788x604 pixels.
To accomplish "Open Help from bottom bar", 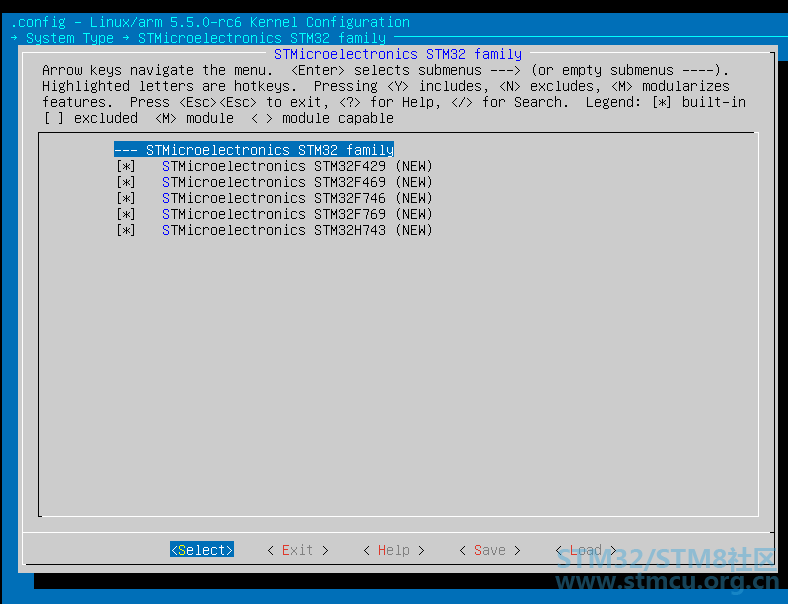I will click(x=393, y=550).
